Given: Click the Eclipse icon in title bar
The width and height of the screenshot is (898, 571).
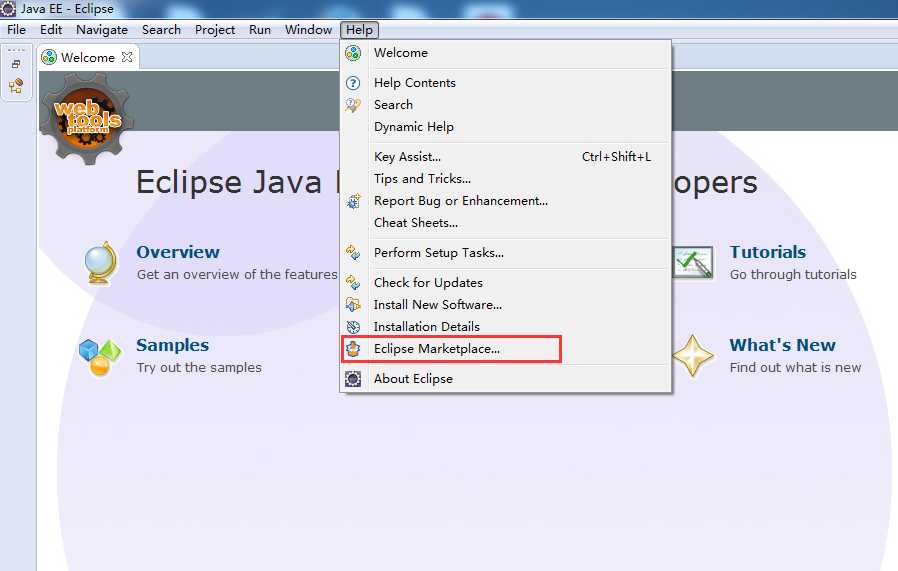Looking at the screenshot, I should tap(8, 9).
